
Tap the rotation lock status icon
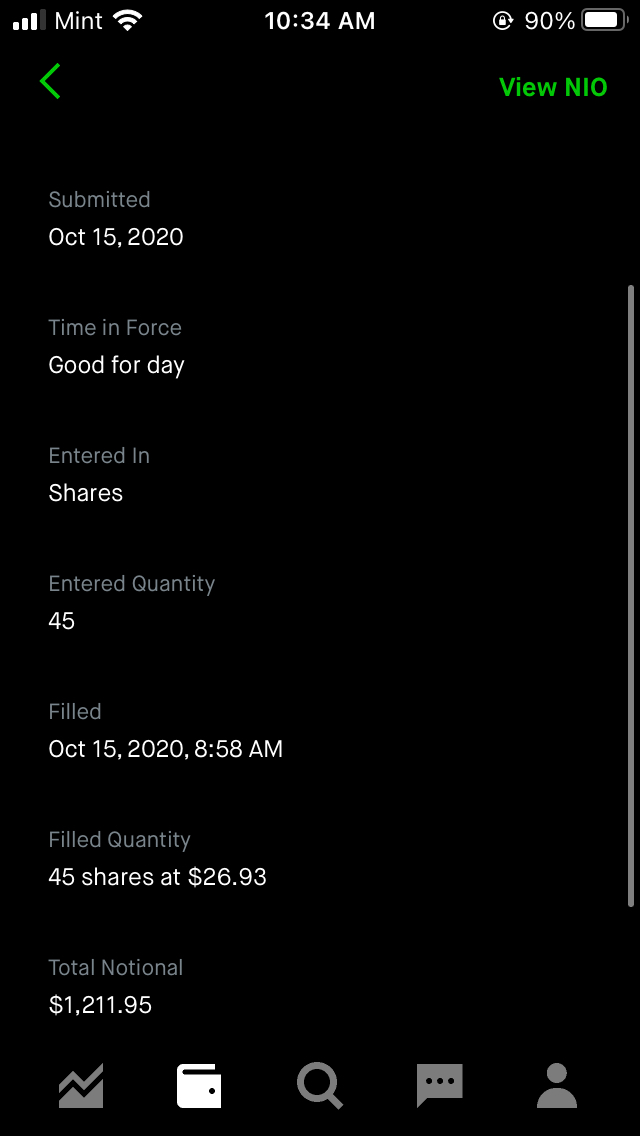(502, 20)
